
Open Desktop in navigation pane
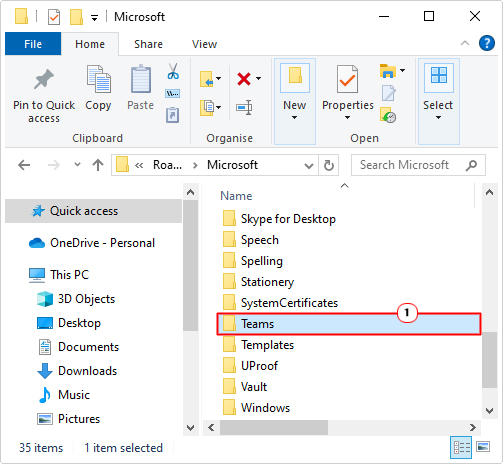(x=79, y=323)
